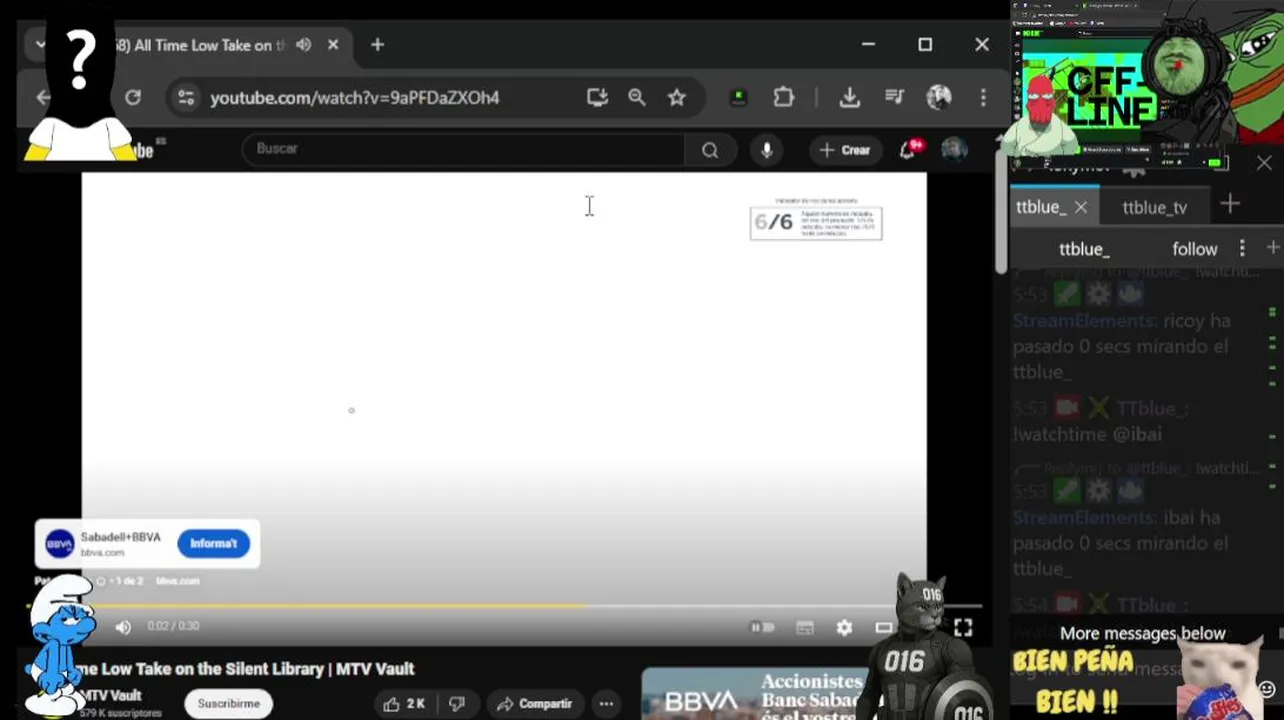Image resolution: width=1284 pixels, height=720 pixels.
Task: Click the 6/6 info card in video
Action: coord(816,222)
